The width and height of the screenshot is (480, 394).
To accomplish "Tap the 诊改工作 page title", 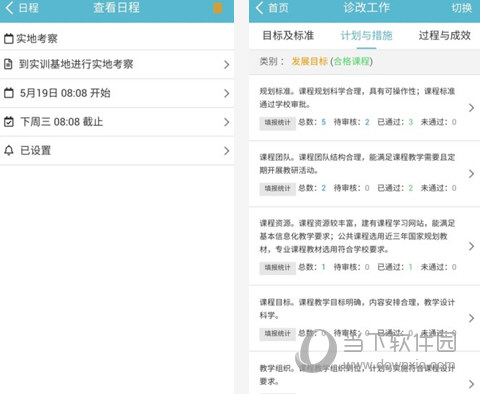I will pos(367,8).
